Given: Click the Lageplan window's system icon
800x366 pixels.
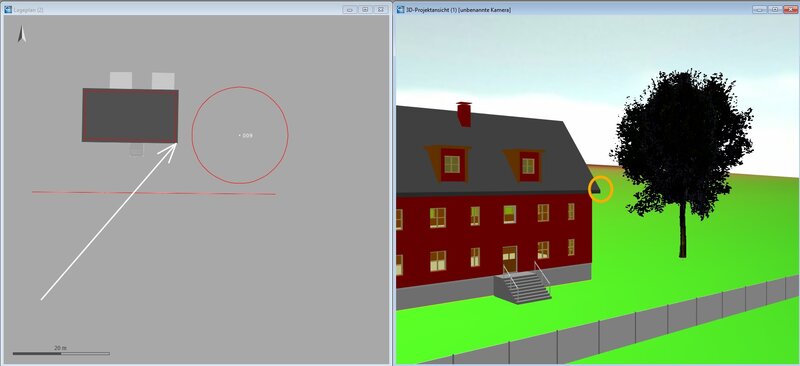Looking at the screenshot, I should (8, 9).
